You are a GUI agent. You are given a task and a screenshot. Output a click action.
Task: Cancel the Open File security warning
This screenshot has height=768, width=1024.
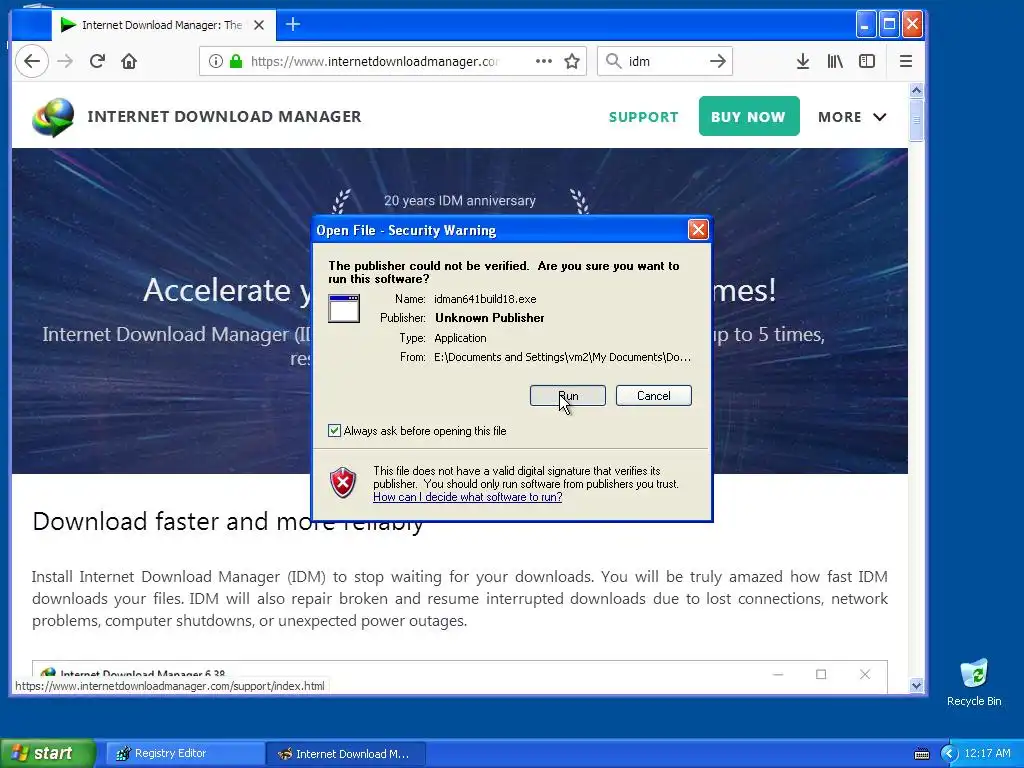(653, 396)
